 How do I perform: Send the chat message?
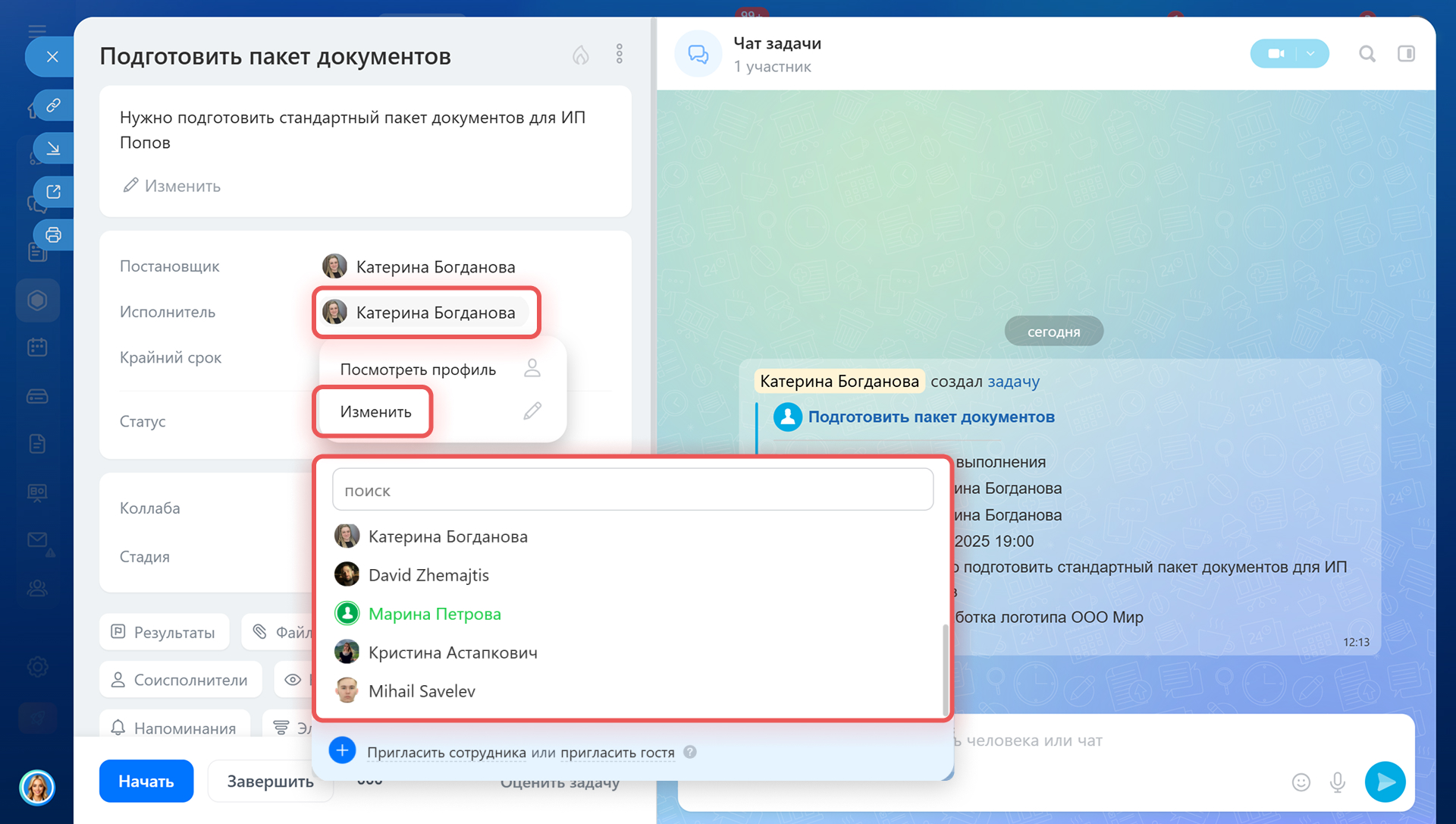(x=1385, y=782)
